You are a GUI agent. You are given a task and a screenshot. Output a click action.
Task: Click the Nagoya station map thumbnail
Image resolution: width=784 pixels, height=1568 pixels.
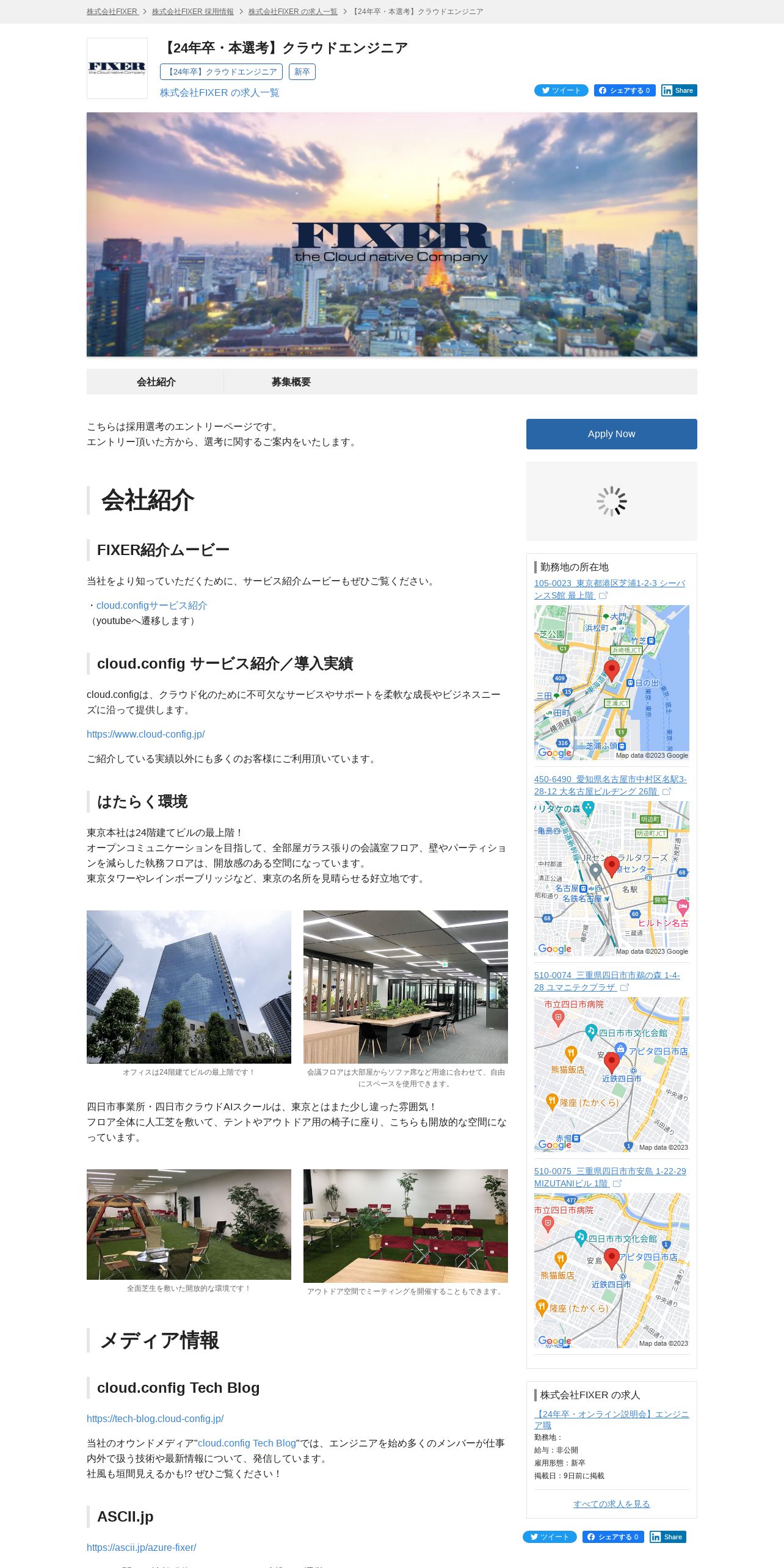(x=612, y=879)
